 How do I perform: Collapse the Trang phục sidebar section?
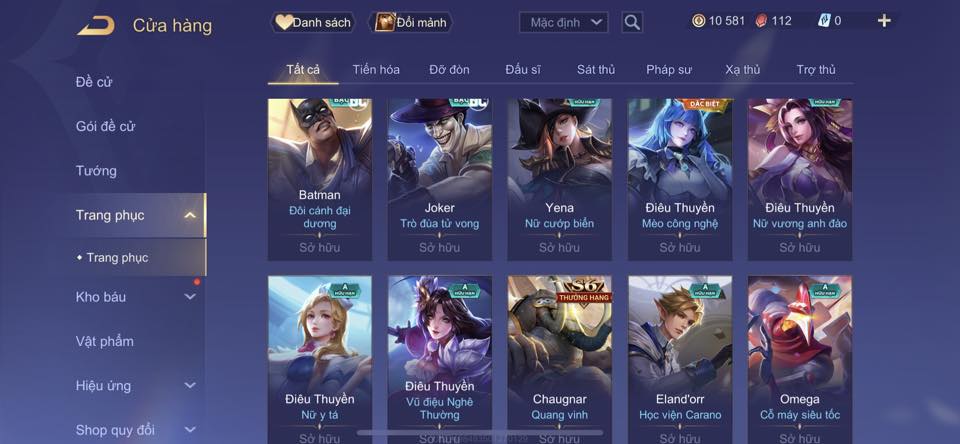coord(190,215)
